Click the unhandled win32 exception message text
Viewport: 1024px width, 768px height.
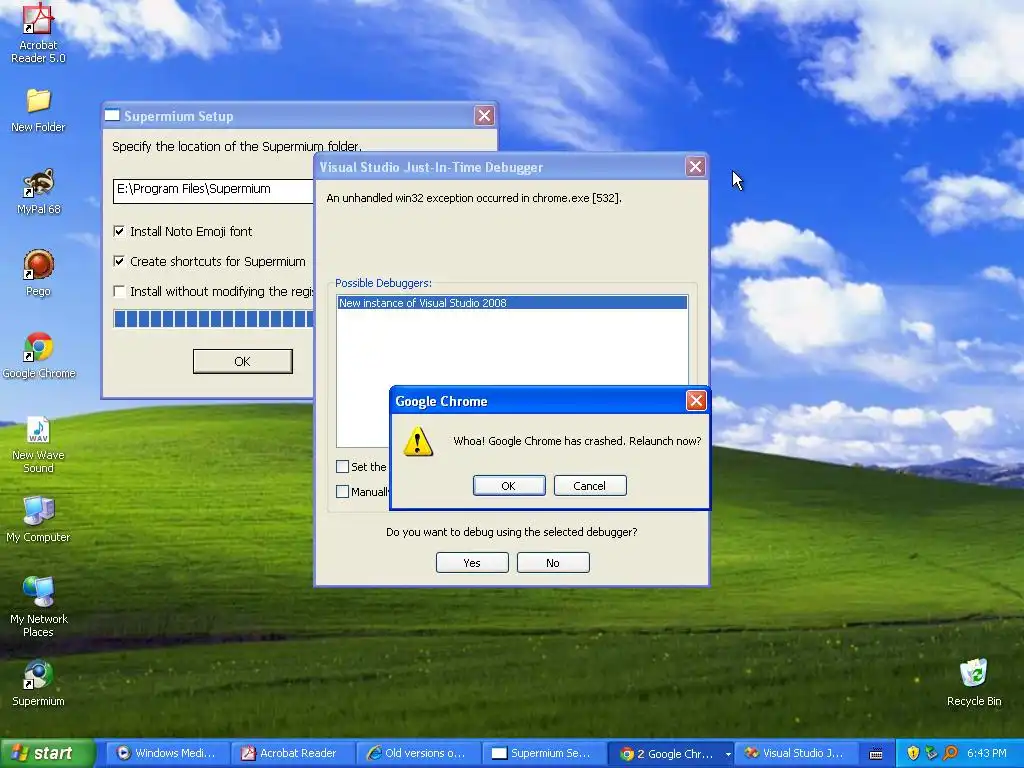(x=473, y=198)
